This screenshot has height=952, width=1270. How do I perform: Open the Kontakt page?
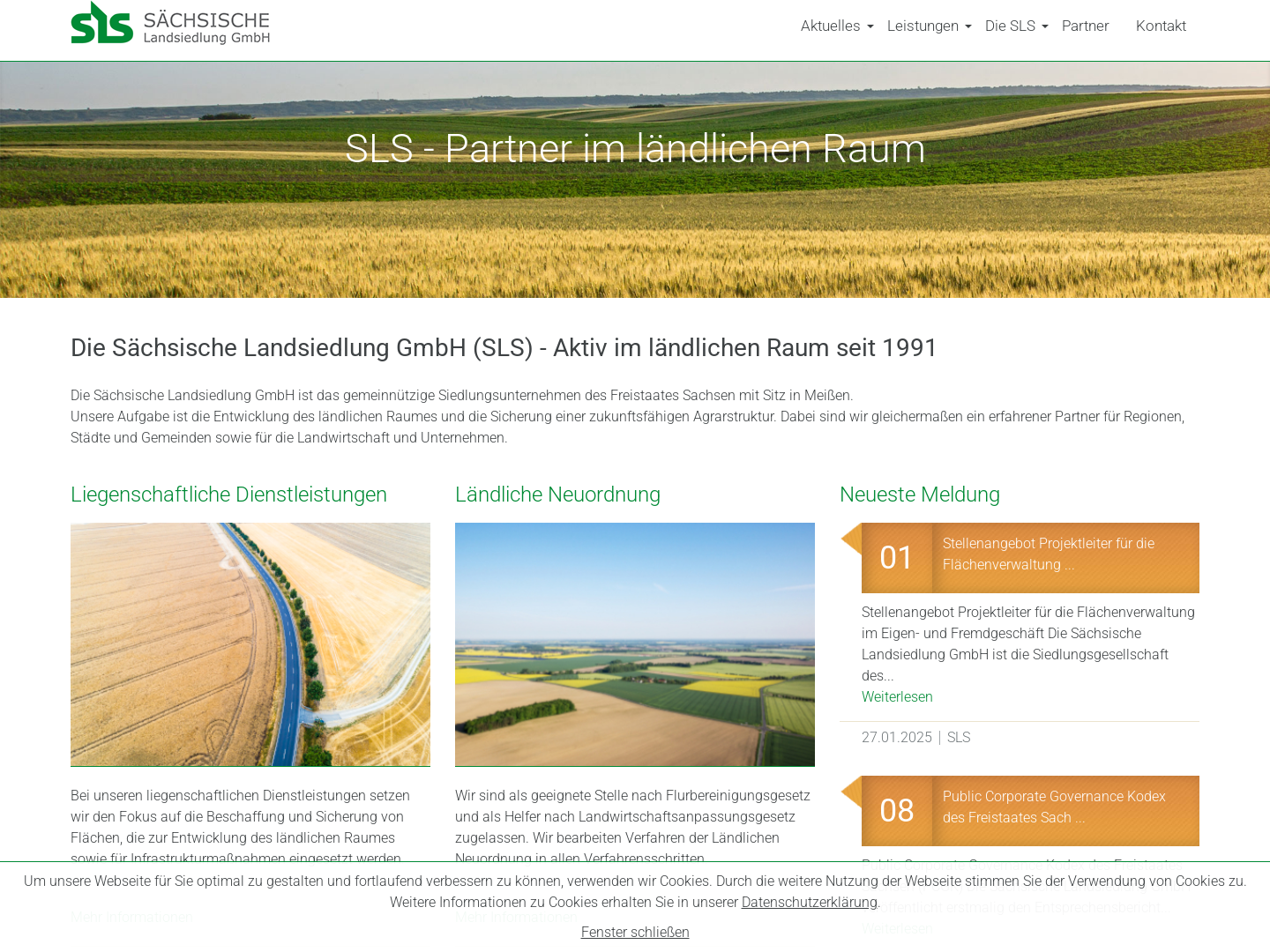point(1161,26)
